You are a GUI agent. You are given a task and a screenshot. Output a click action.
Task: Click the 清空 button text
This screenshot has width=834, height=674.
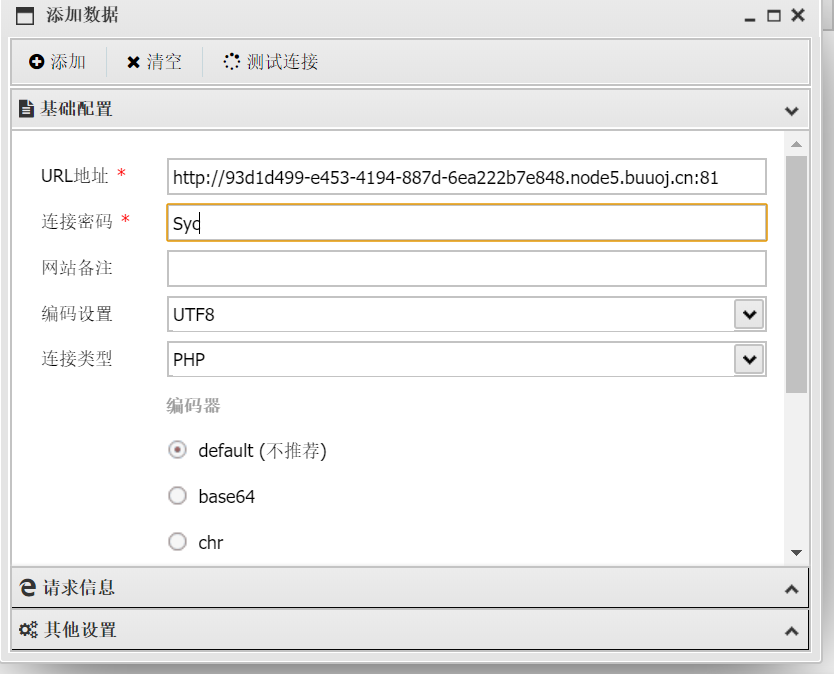click(x=164, y=62)
